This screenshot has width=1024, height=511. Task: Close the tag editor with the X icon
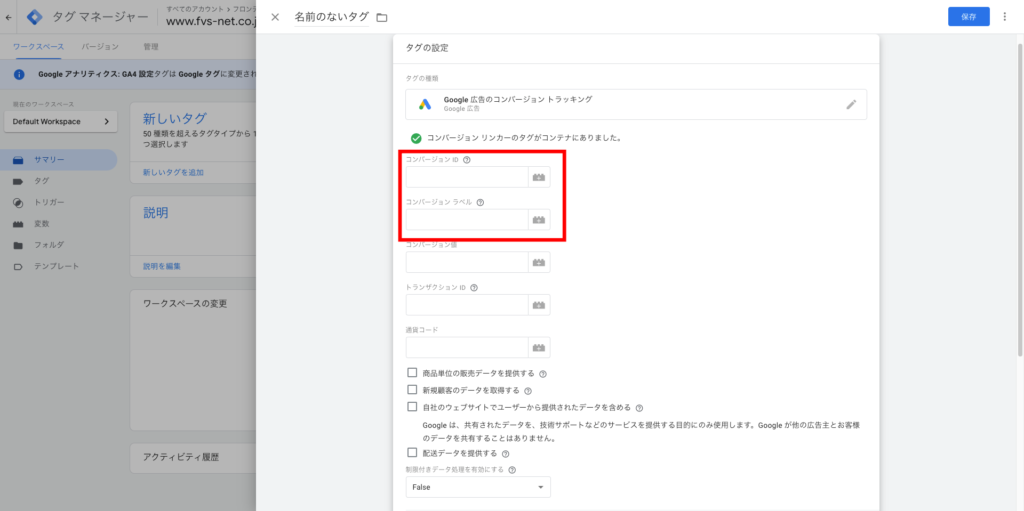[x=275, y=18]
